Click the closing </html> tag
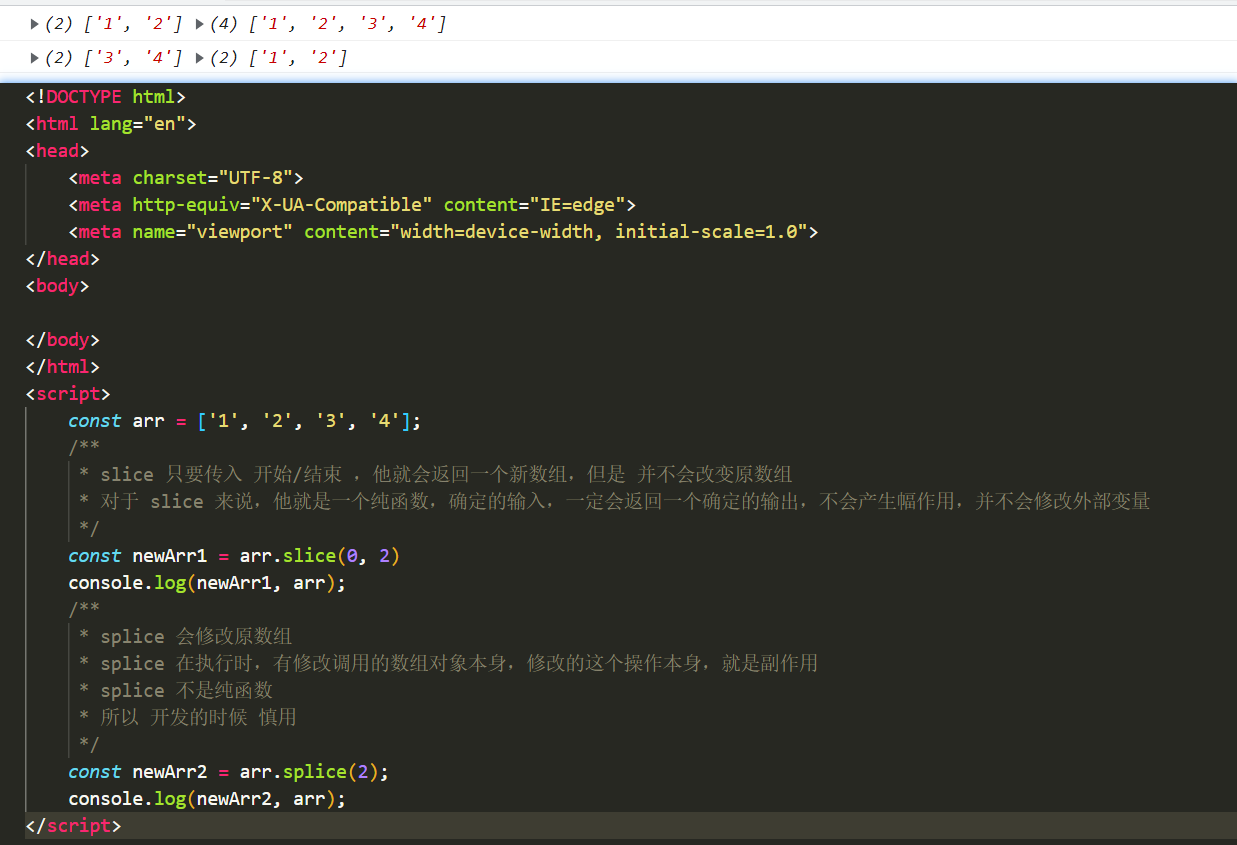This screenshot has width=1237, height=845. coord(63,367)
